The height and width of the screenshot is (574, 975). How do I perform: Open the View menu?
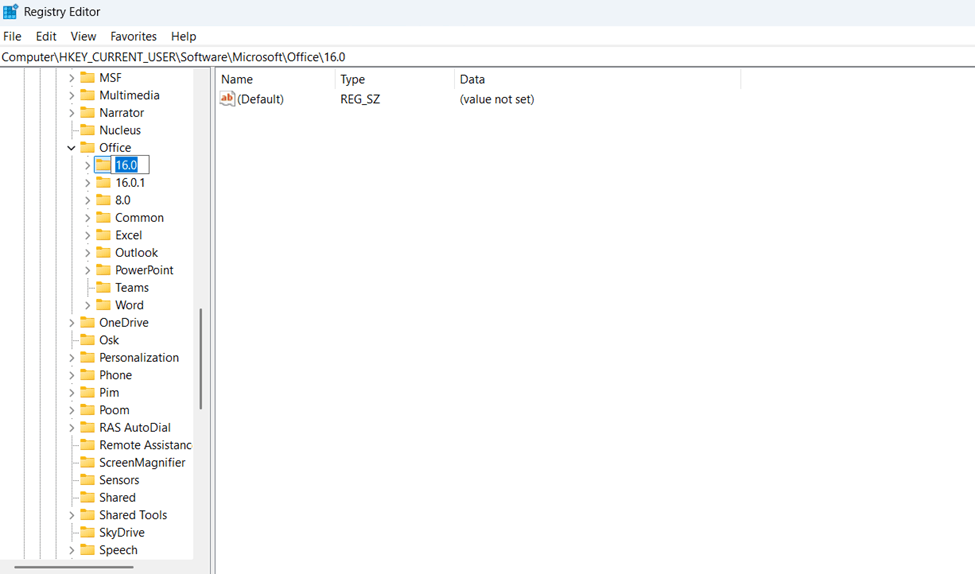[83, 36]
